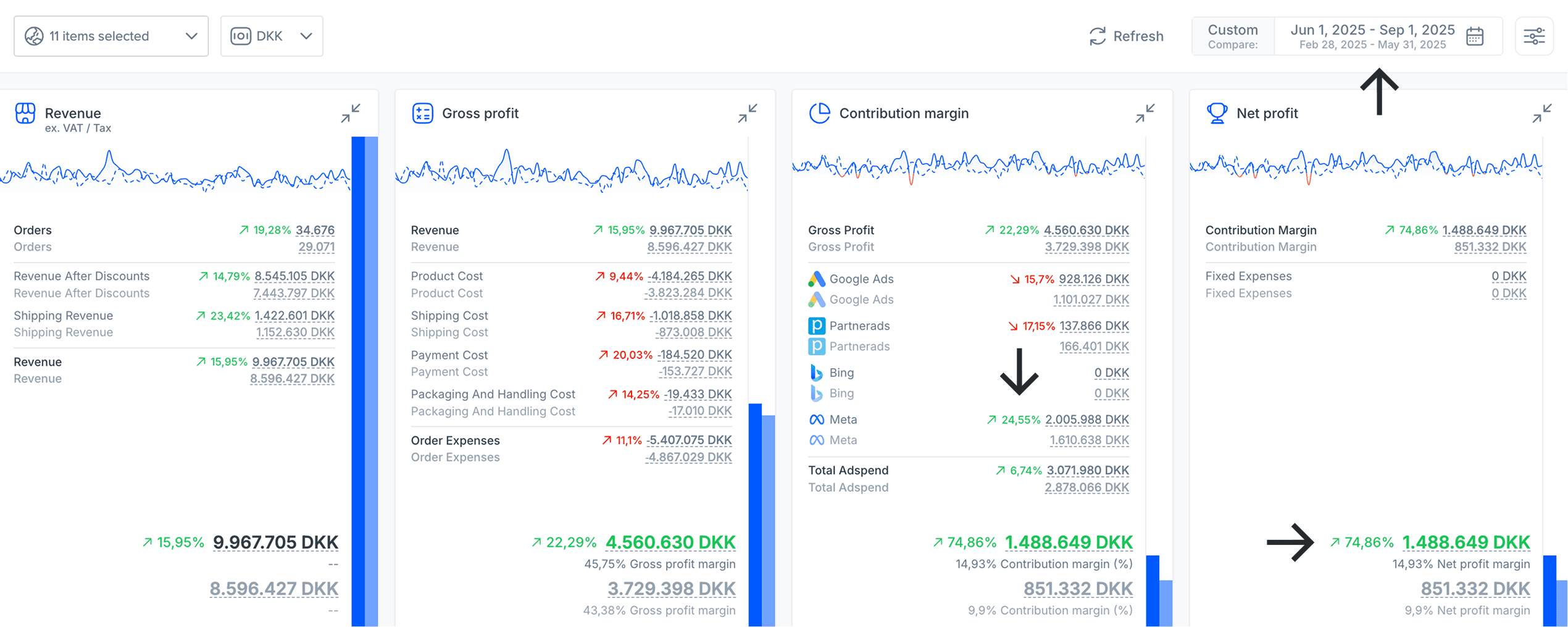Click the Revenue sparkline chart

pos(175,170)
